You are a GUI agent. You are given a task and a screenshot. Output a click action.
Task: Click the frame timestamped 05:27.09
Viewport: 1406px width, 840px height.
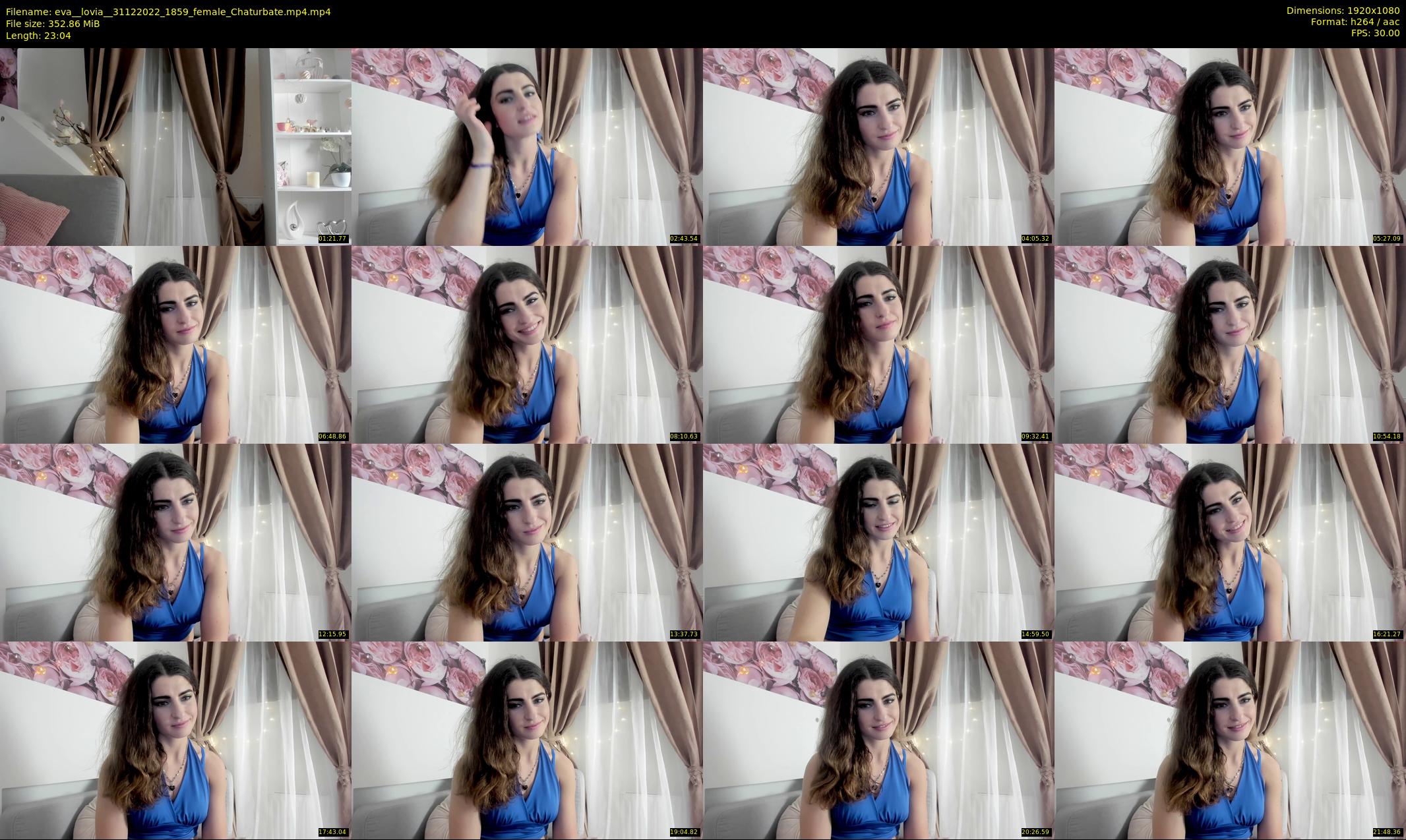point(1230,146)
